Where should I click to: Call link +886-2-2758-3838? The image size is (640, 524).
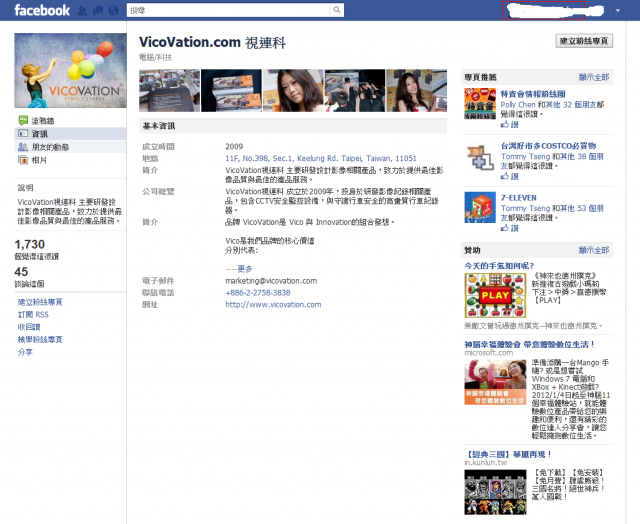258,293
